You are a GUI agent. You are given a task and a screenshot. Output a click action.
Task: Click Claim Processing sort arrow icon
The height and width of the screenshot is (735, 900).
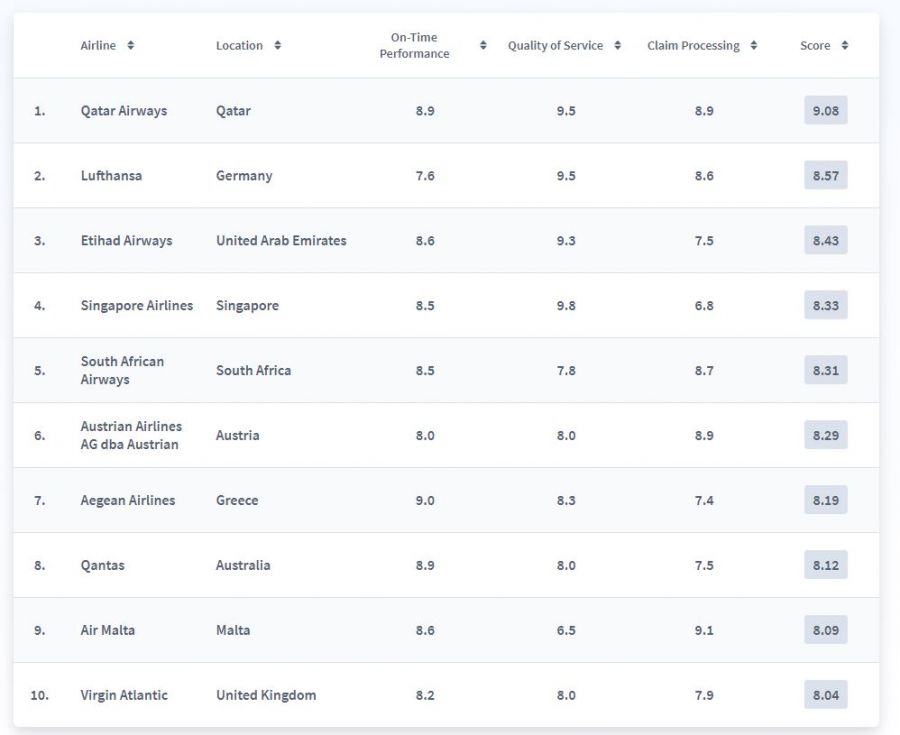coord(754,45)
